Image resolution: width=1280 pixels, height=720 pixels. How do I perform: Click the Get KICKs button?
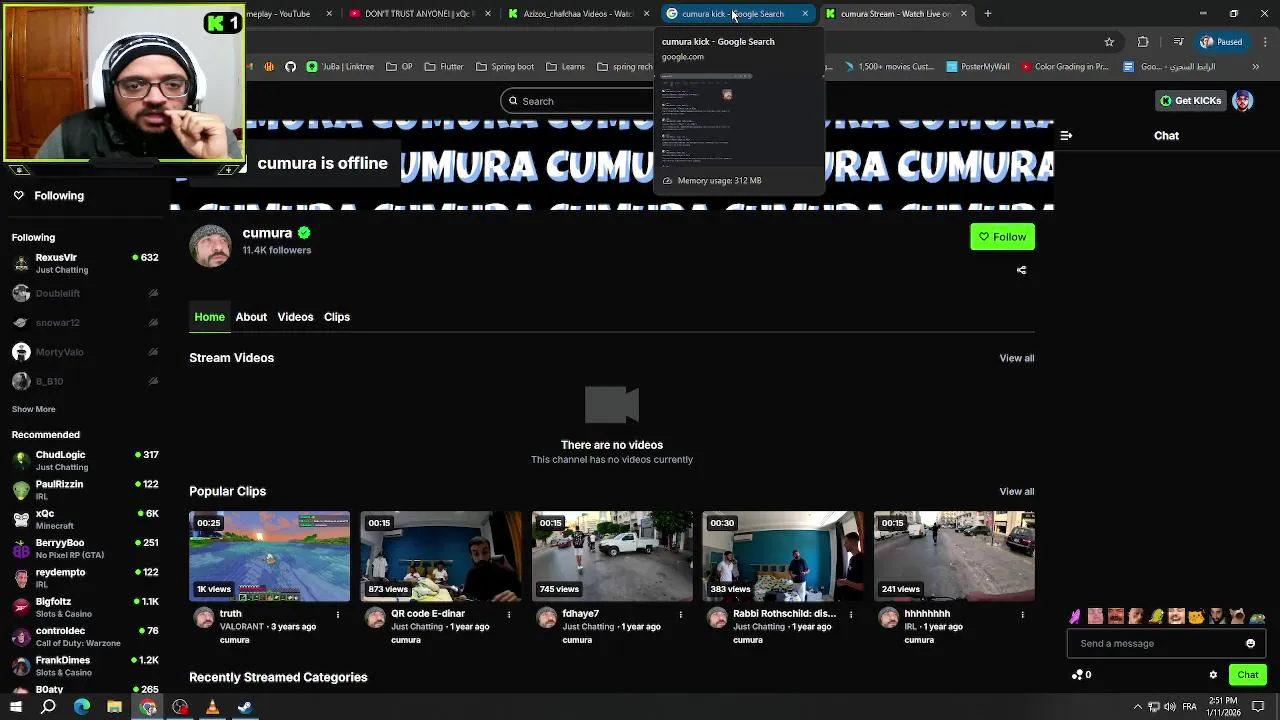1190,101
